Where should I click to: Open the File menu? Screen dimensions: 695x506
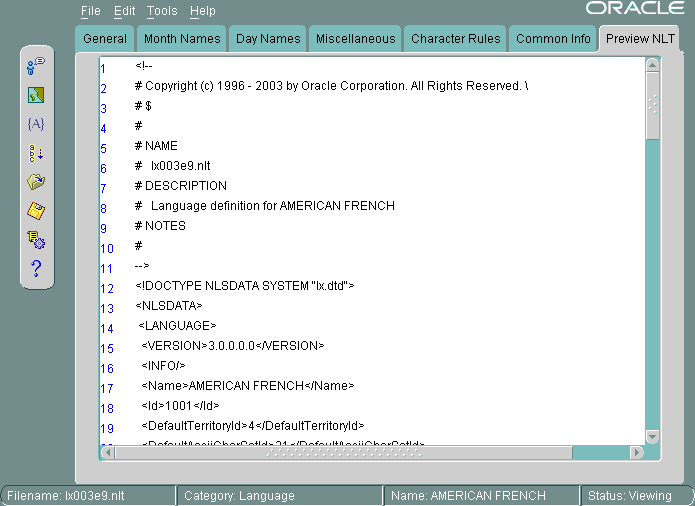pos(91,11)
